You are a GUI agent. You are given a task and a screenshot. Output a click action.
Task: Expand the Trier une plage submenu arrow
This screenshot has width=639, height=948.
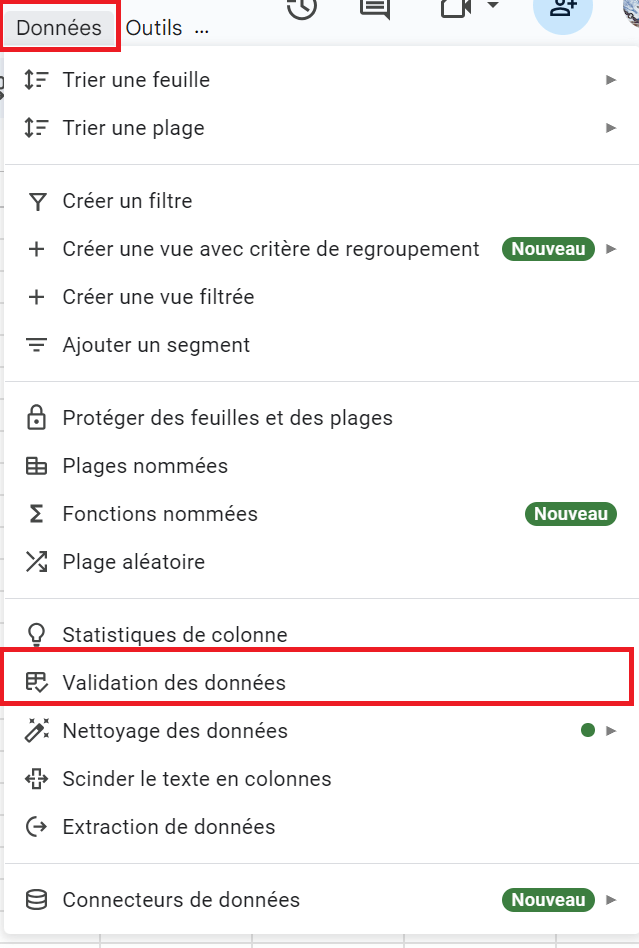pos(611,128)
